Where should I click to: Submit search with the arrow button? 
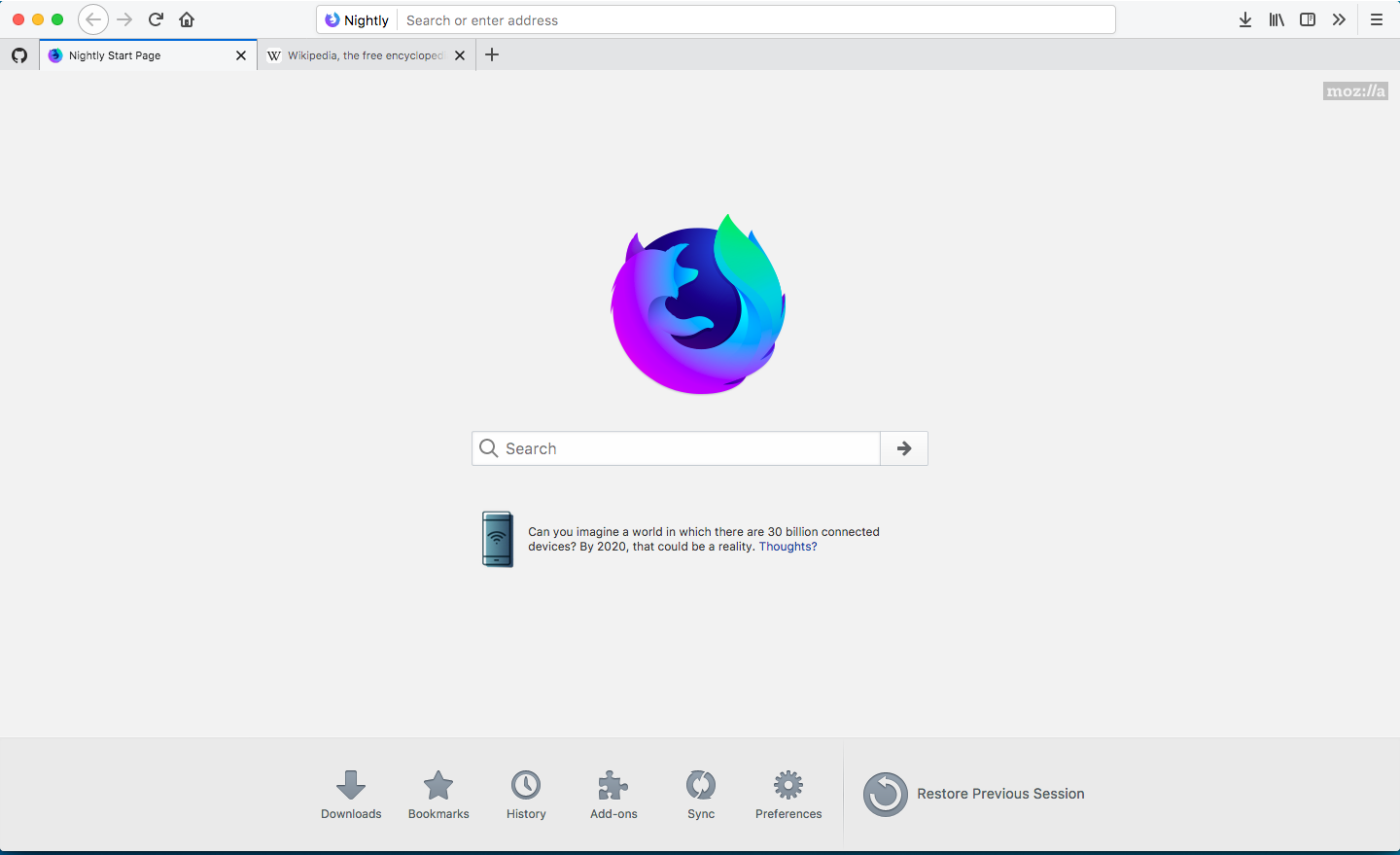tap(904, 448)
